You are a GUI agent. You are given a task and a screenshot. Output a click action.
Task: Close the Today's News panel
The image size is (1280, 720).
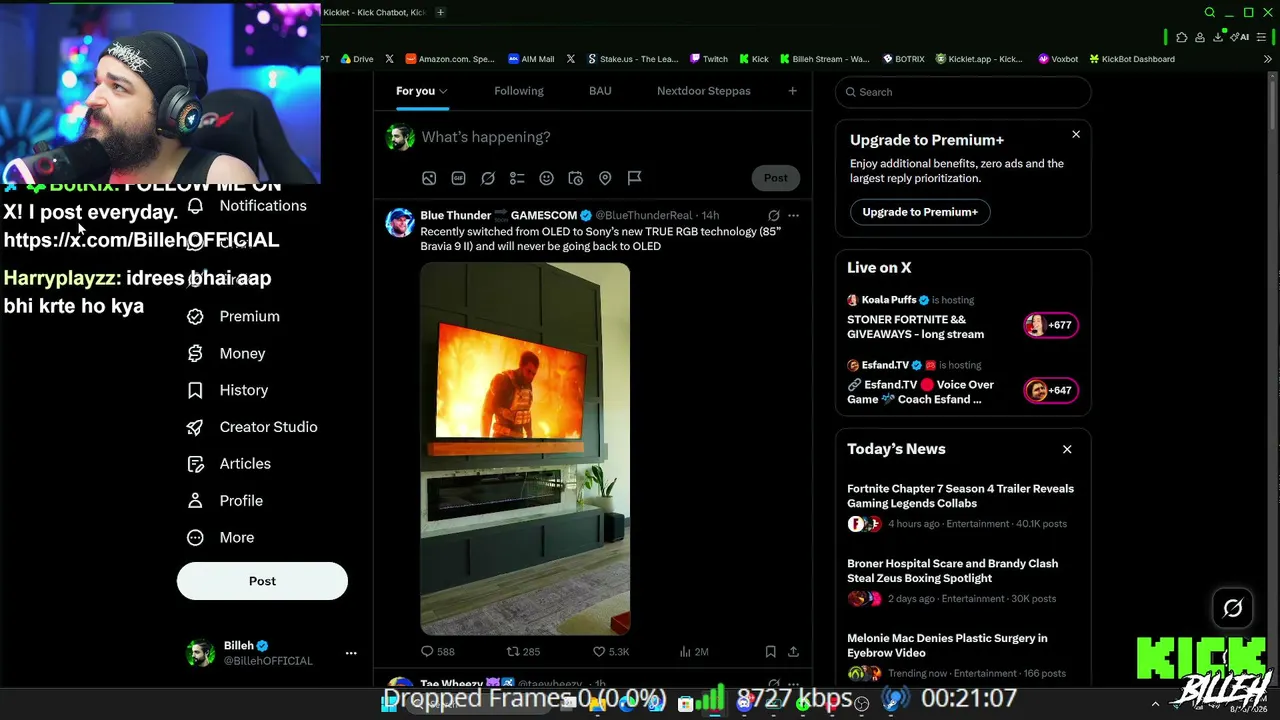click(1067, 449)
